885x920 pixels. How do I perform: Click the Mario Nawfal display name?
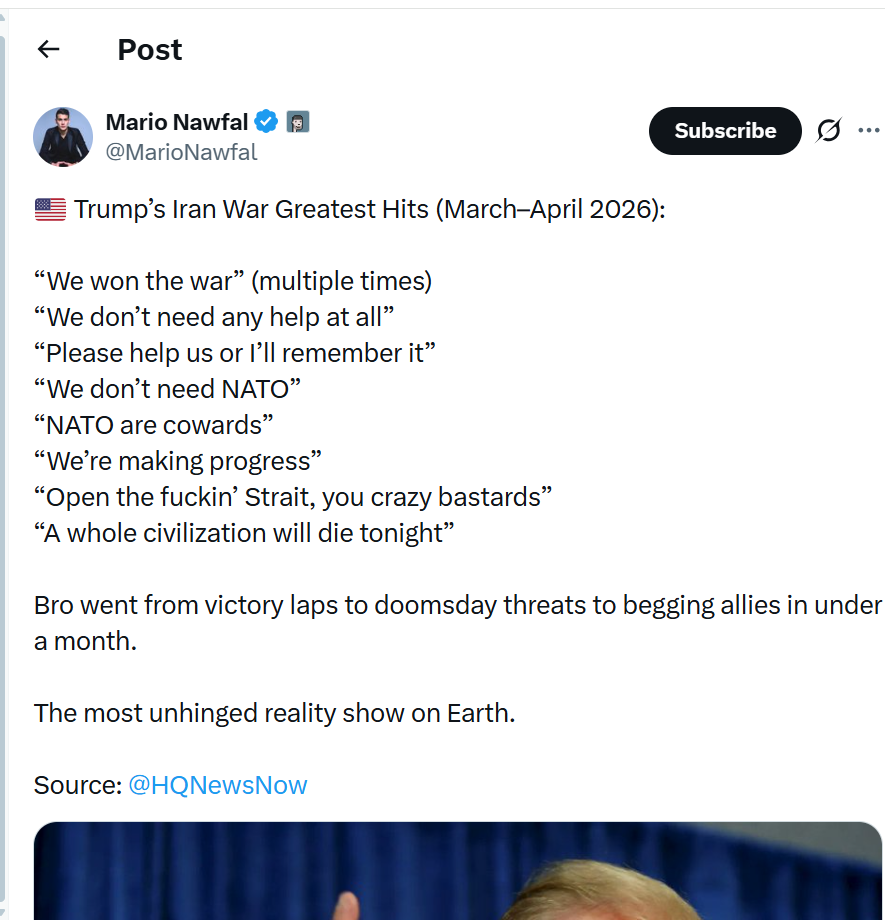177,122
